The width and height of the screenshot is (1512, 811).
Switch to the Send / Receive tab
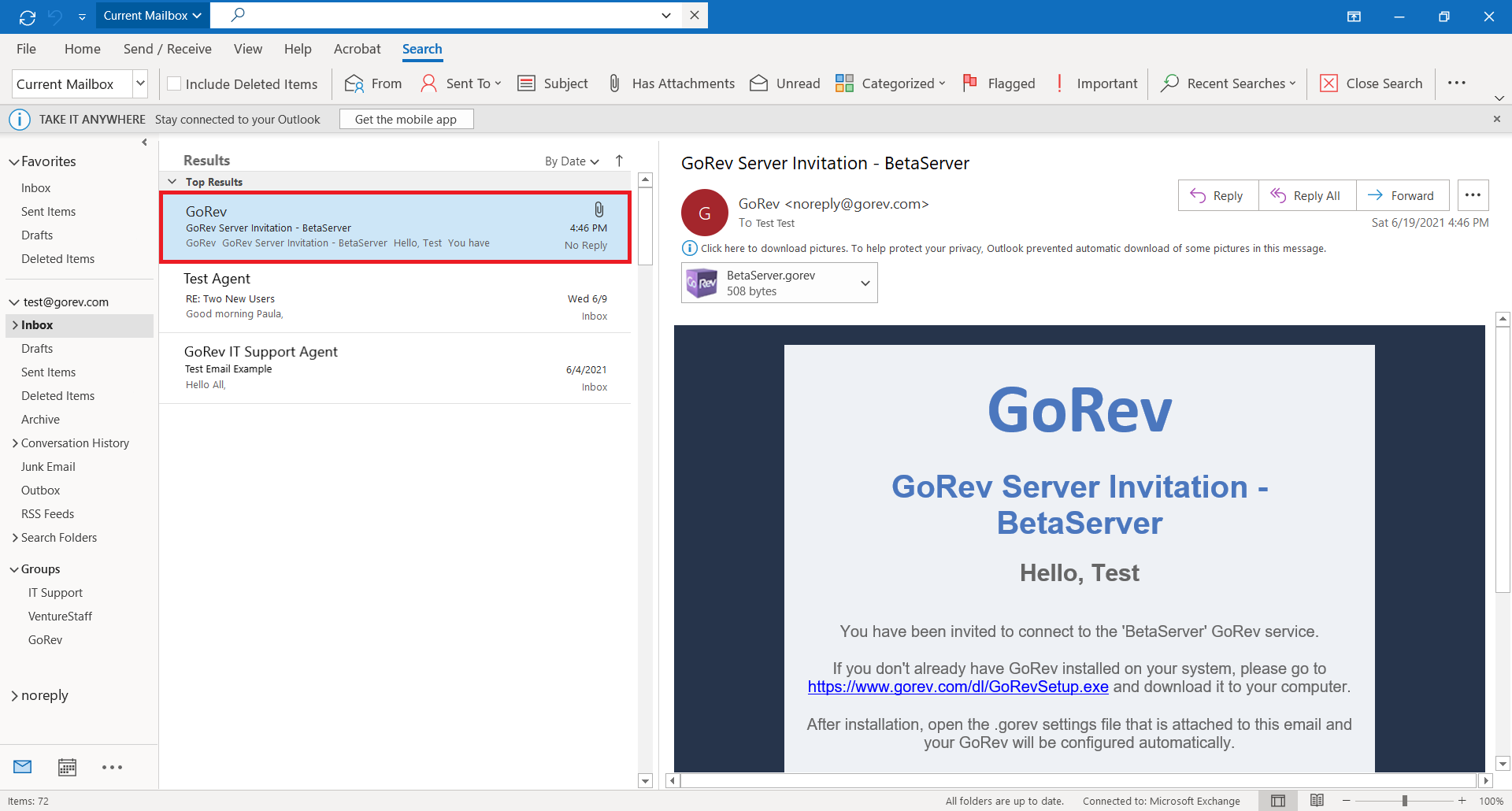(x=168, y=49)
